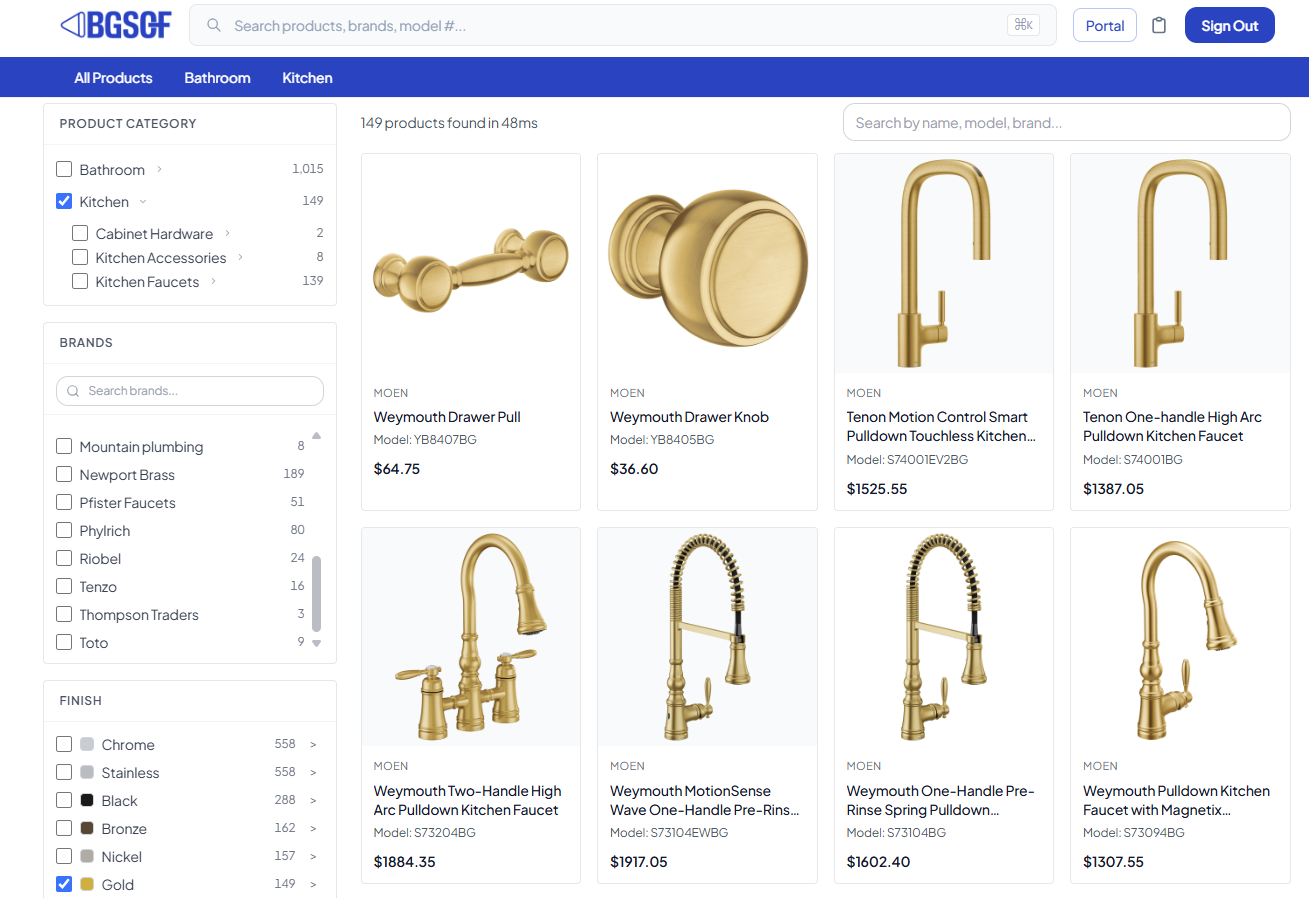This screenshot has width=1309, height=898.
Task: Check the Kitchen Accessories checkbox
Action: (x=80, y=257)
